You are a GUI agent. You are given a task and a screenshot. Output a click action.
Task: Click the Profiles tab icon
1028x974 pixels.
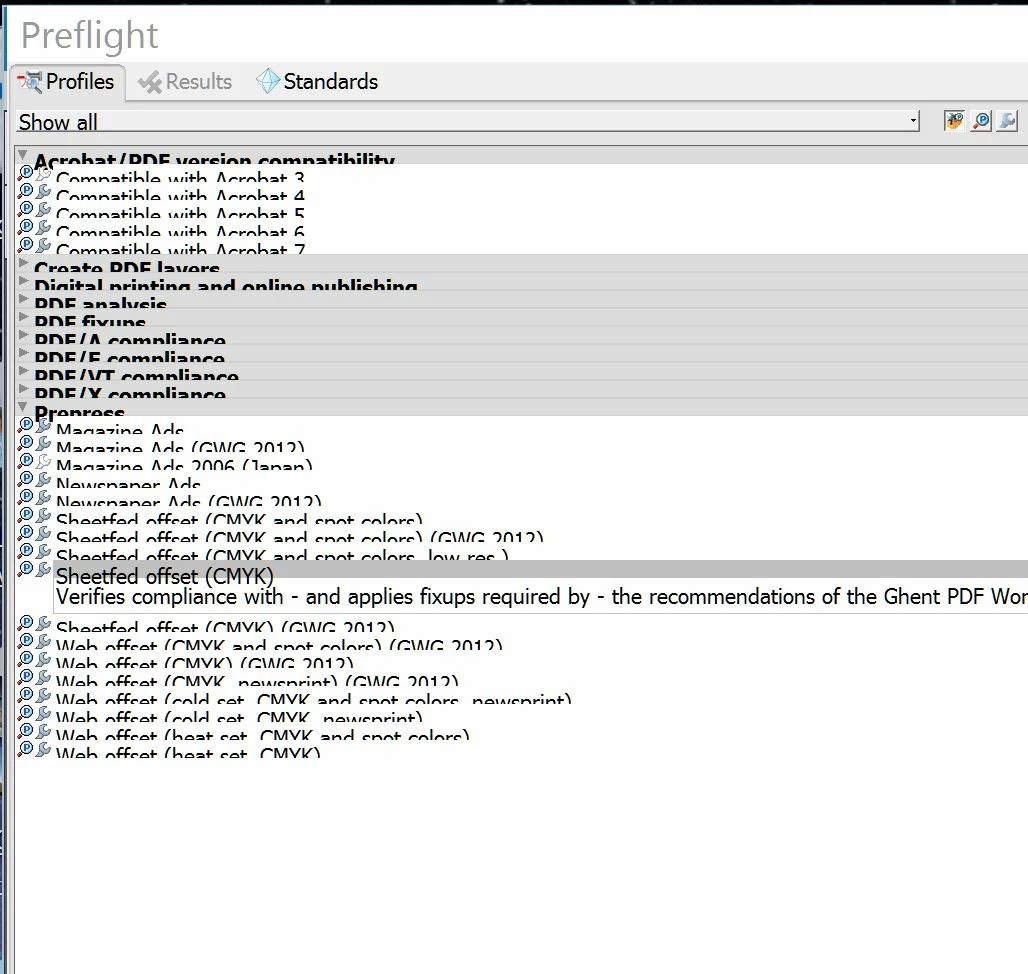click(30, 81)
